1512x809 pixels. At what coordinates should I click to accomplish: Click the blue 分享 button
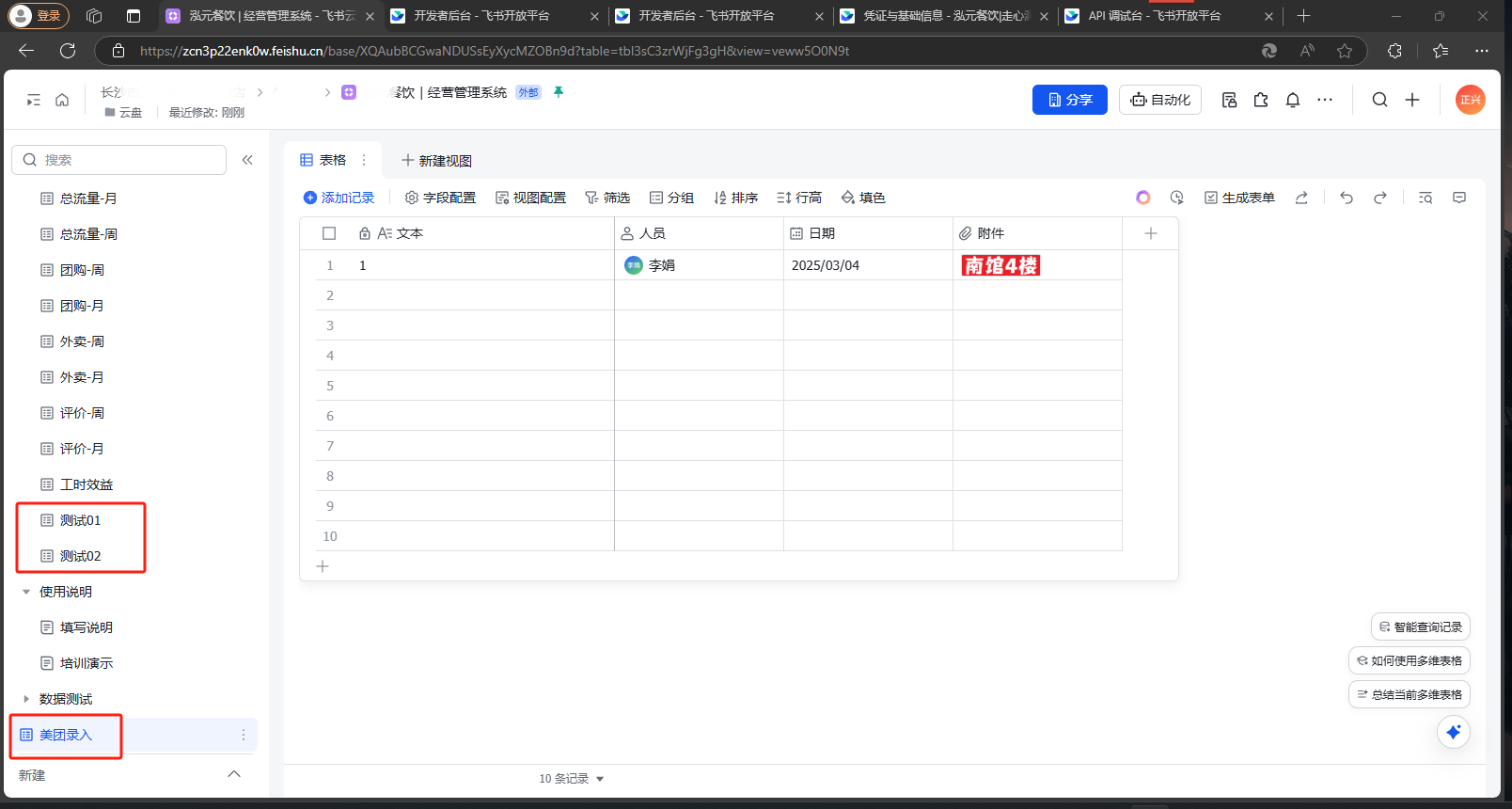(x=1069, y=100)
